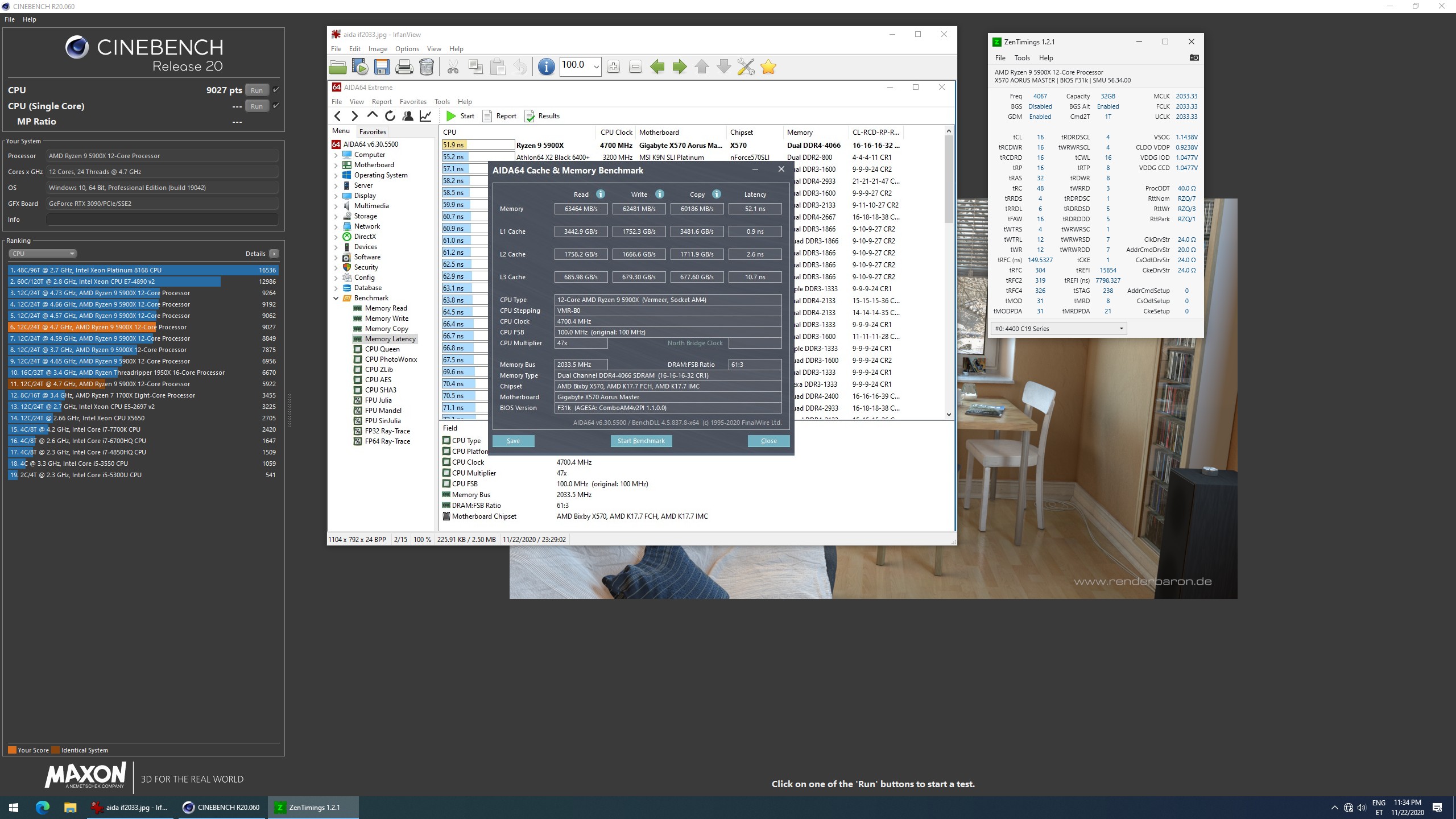Screen dimensions: 1456x819
Task: Open a file with IrfanView's folder icon
Action: click(337, 67)
